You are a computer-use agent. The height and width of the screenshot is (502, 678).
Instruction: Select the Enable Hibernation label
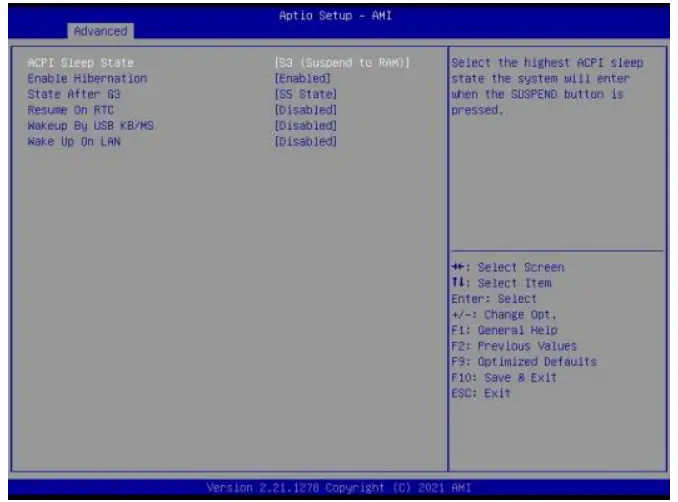point(87,79)
